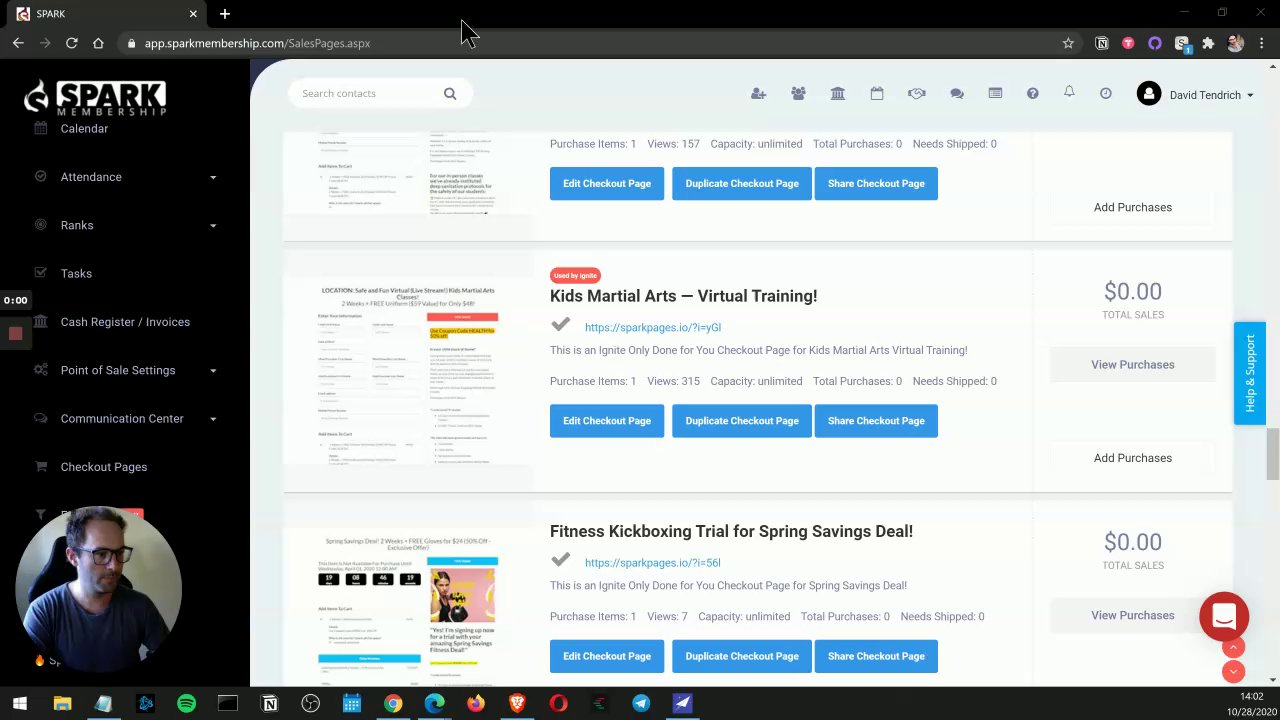Viewport: 1280px width, 720px height.
Task: Click the clock history icon in header
Action: click(1106, 94)
